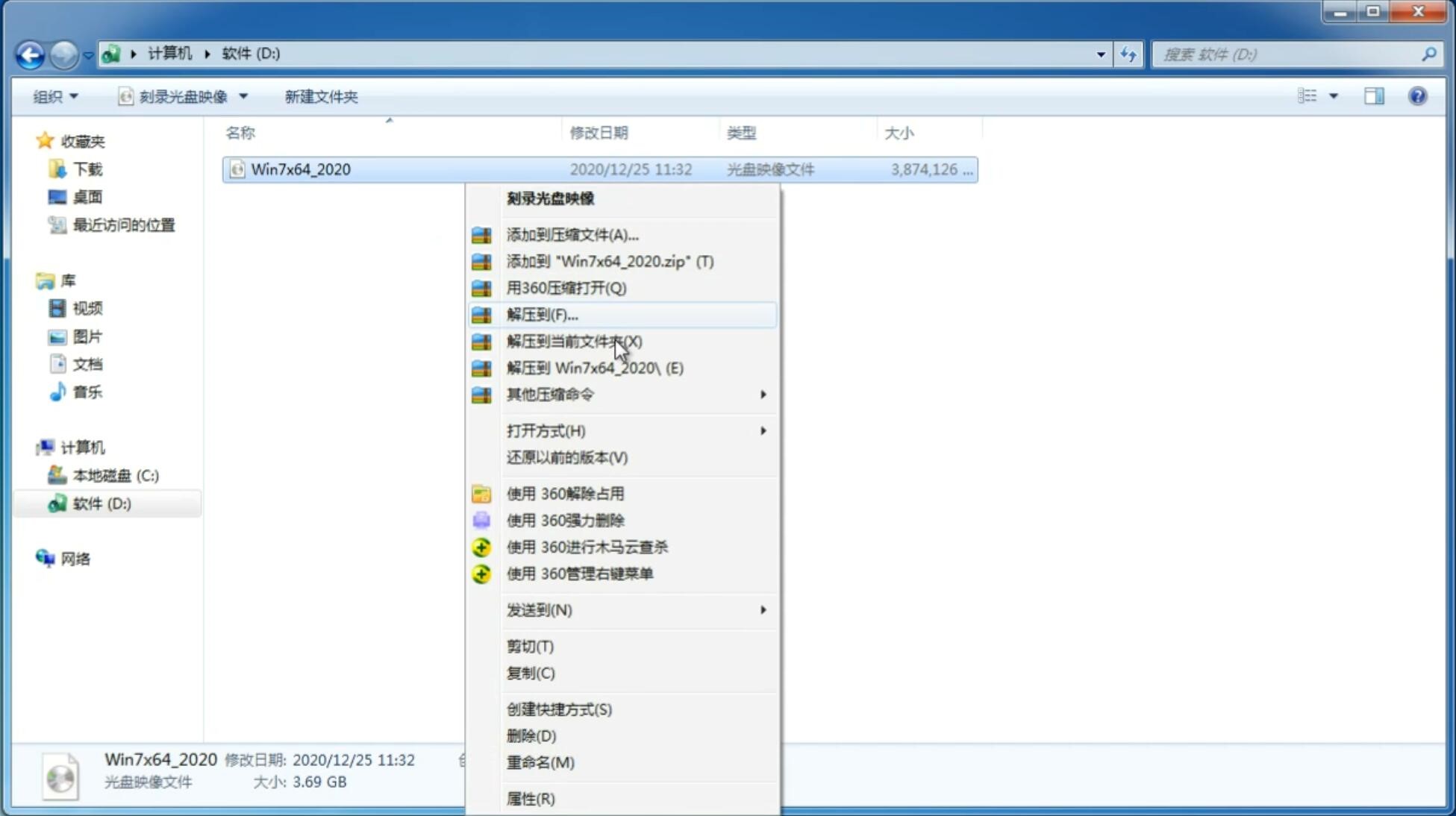Screen dimensions: 1456x816
Task: Select '解压到当前文件夹' menu item
Action: pyautogui.click(x=575, y=341)
